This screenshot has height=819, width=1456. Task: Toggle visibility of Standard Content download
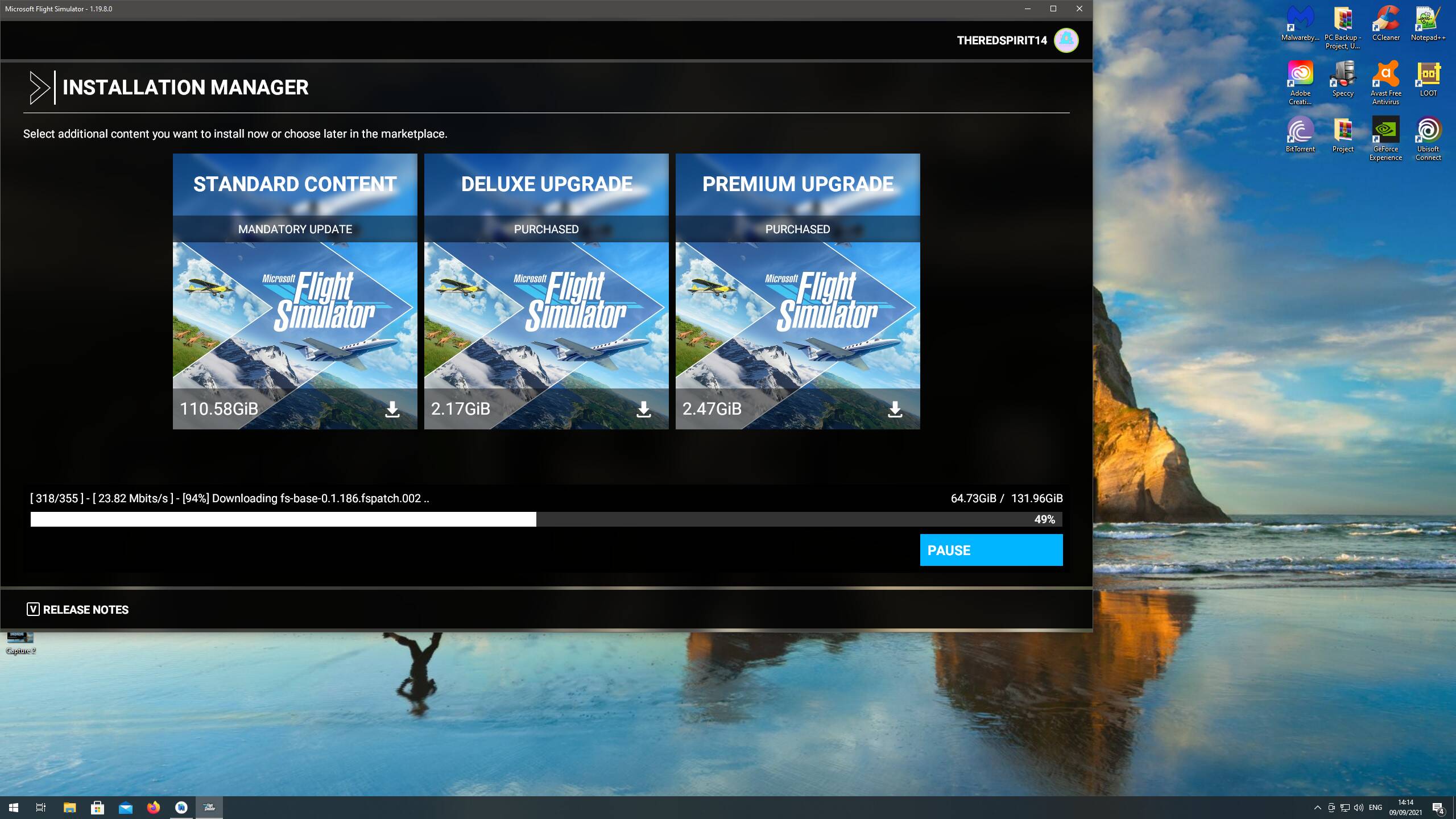pos(392,408)
